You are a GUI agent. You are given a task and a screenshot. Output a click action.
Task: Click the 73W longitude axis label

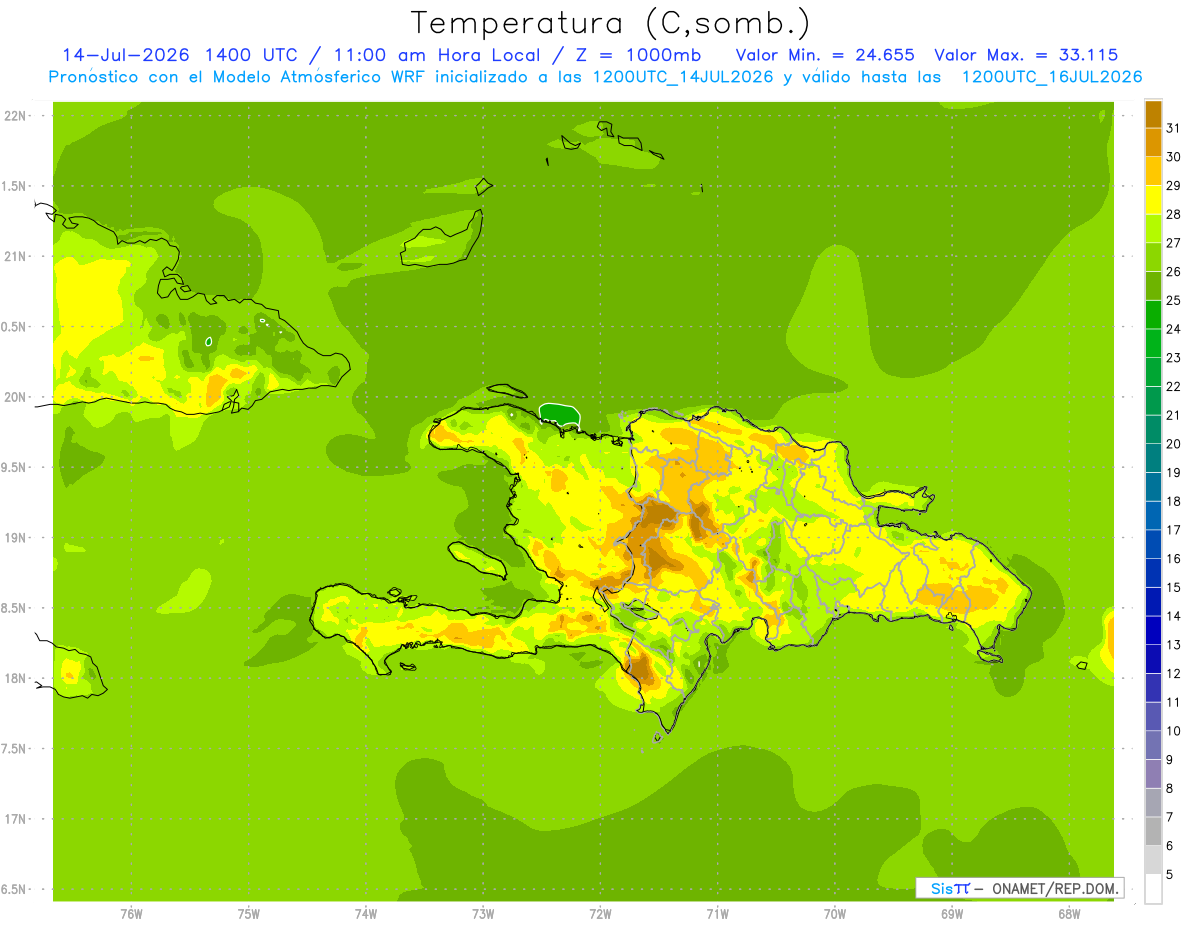[x=483, y=914]
